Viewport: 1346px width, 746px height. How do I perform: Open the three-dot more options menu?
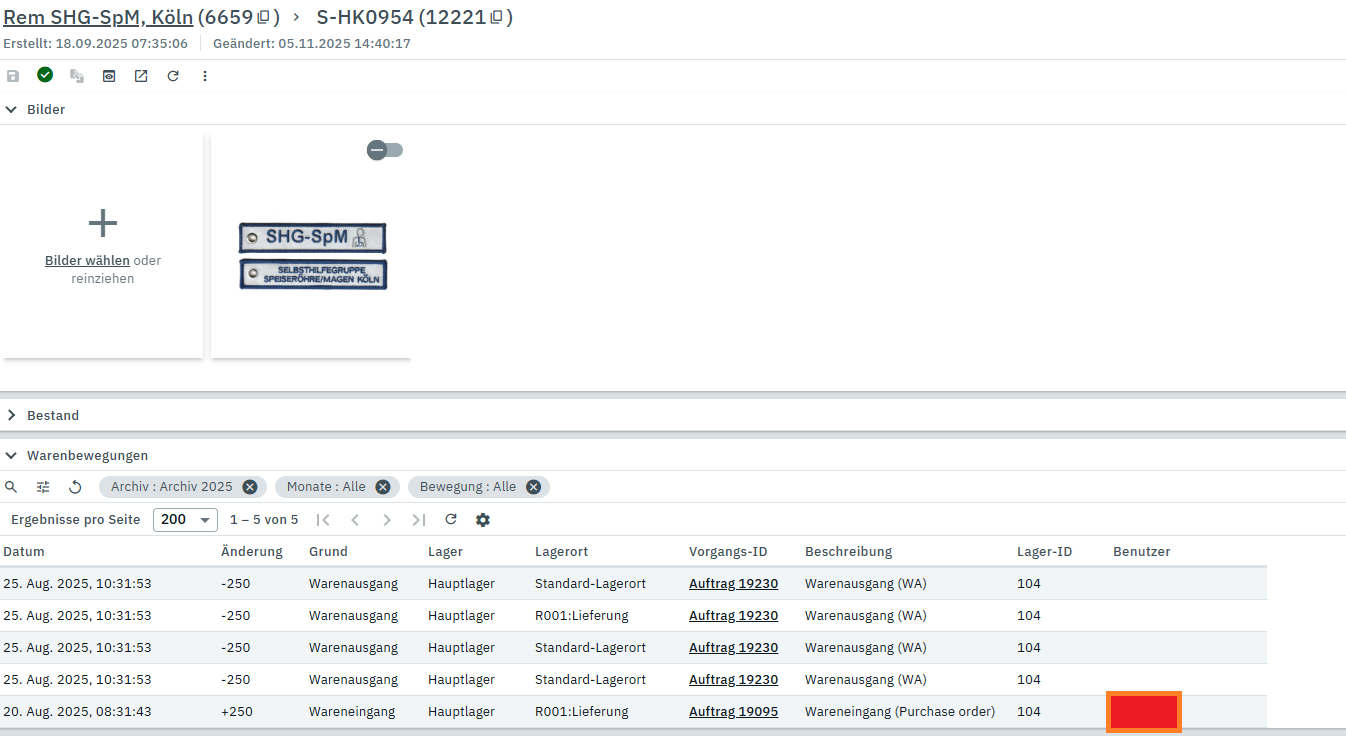click(x=205, y=76)
